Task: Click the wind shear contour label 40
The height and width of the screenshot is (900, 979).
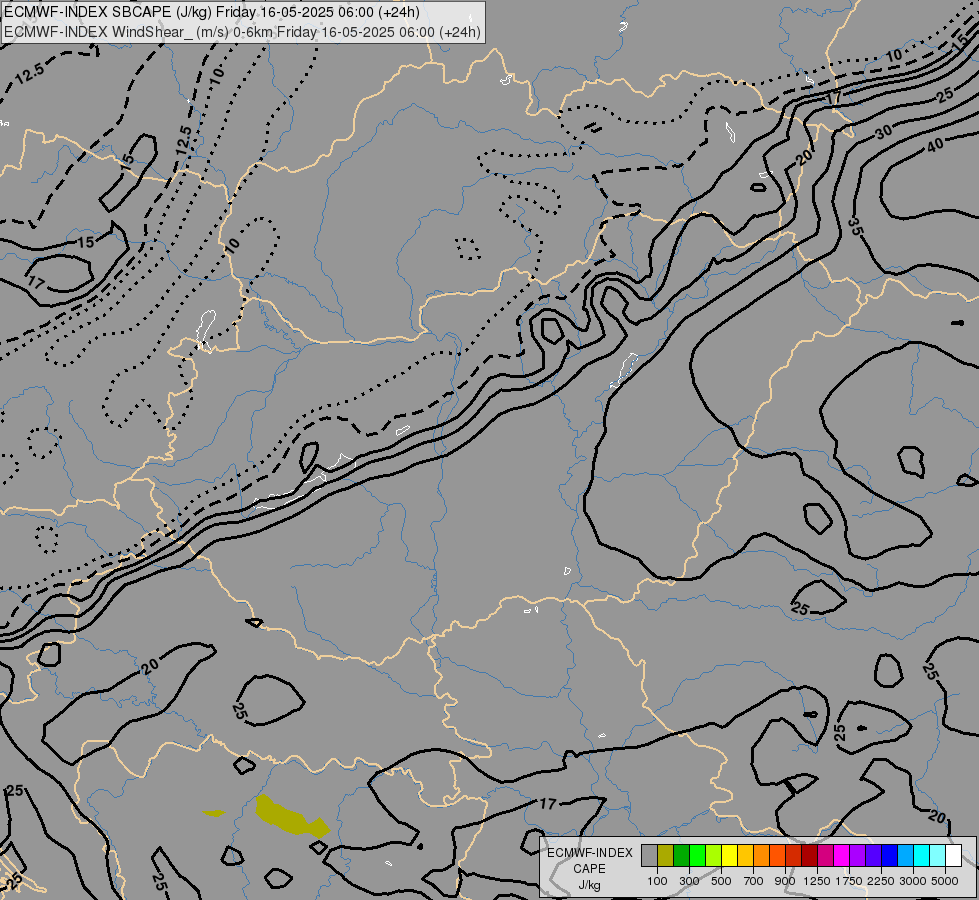Action: 935,146
